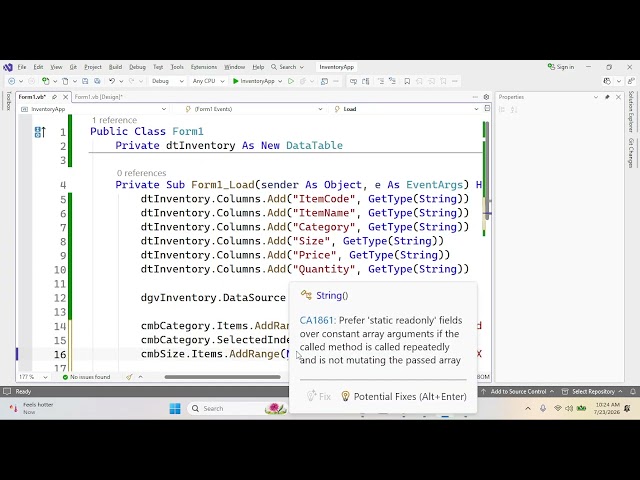Pin the Form1.vb tab with the pin icon
This screenshot has height=480, width=640.
pos(54,97)
